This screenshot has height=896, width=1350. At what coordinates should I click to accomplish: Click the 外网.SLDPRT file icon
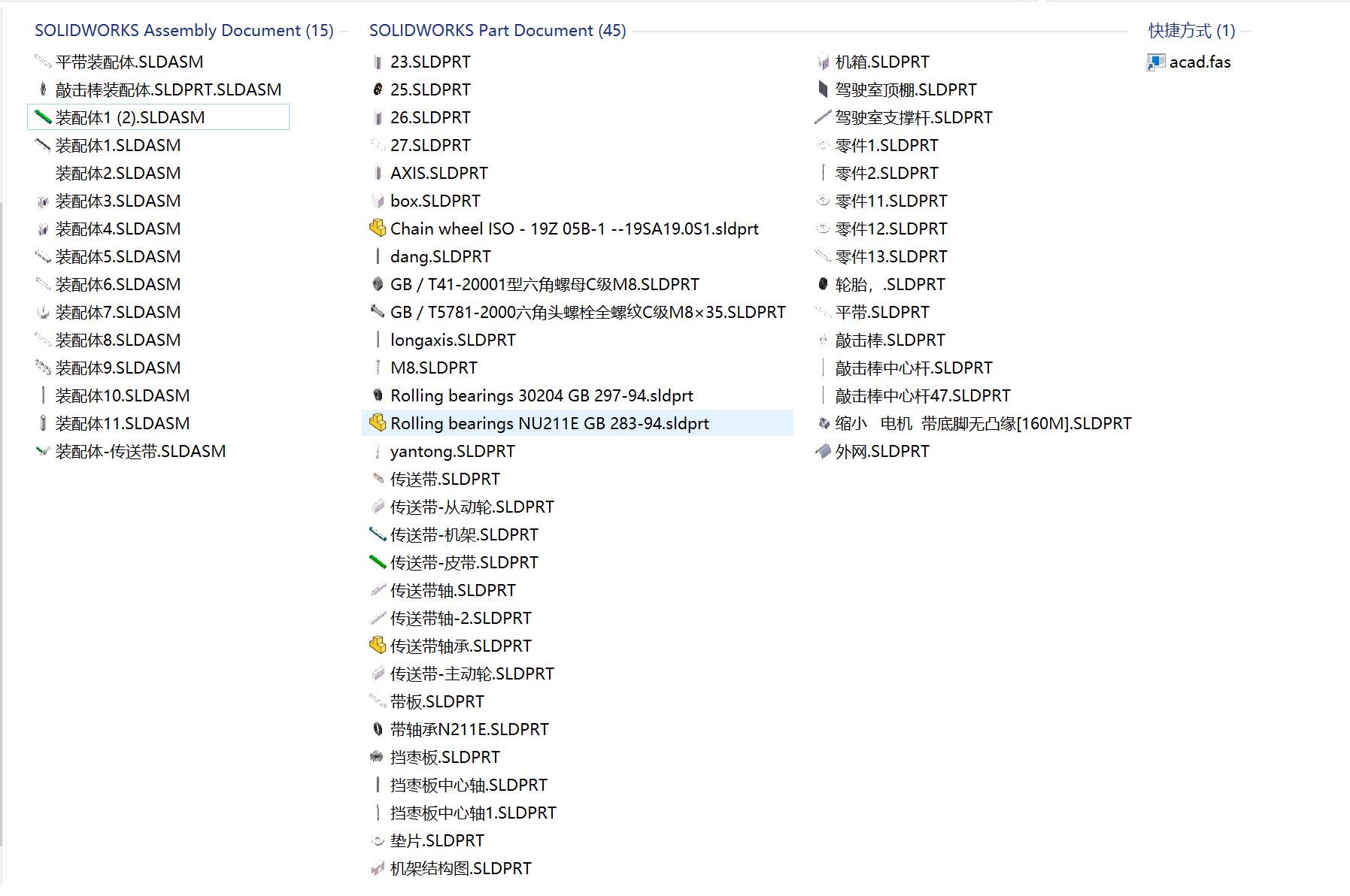pyautogui.click(x=823, y=451)
